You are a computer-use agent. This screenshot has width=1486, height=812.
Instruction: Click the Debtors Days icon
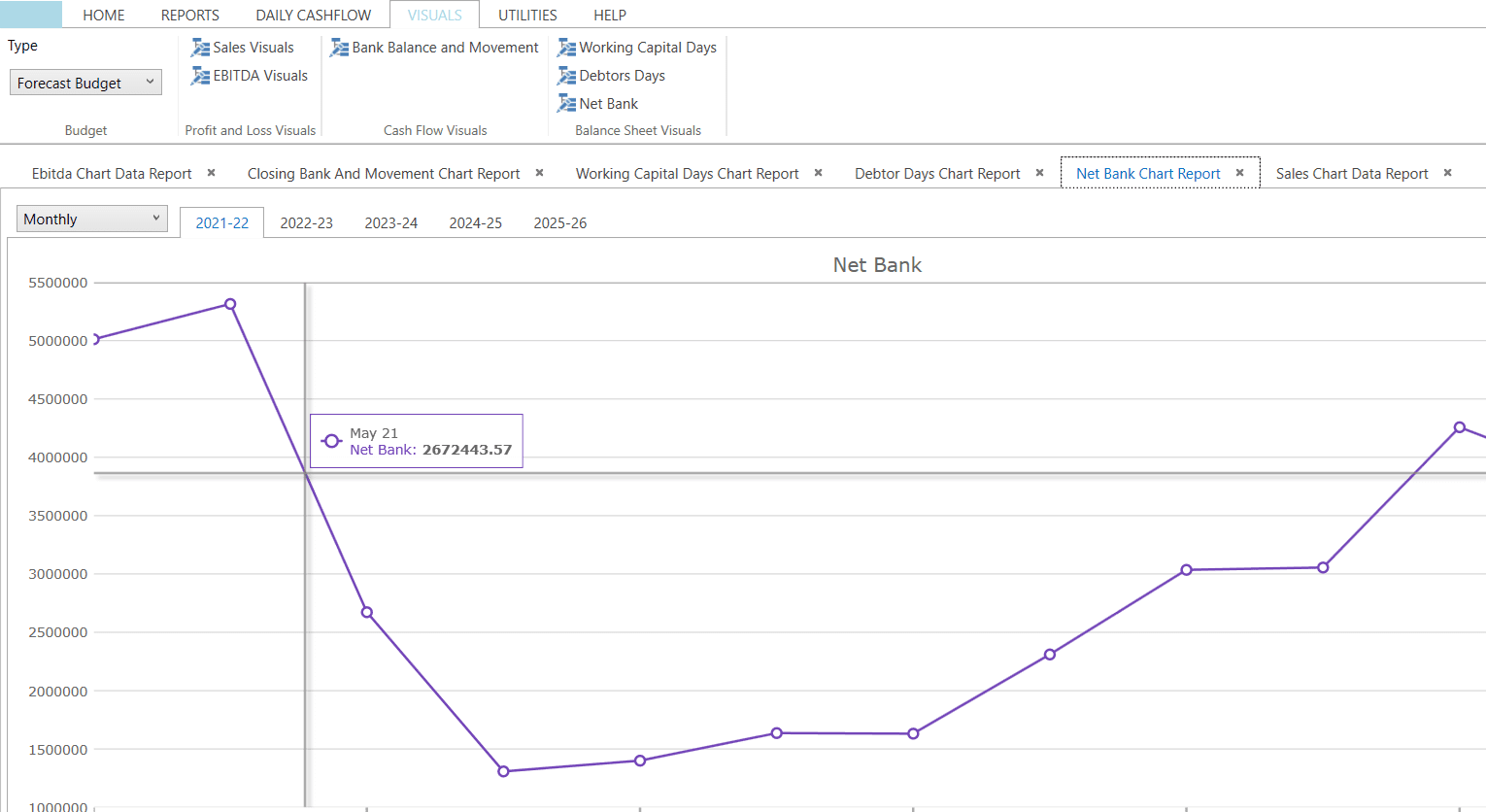point(566,76)
